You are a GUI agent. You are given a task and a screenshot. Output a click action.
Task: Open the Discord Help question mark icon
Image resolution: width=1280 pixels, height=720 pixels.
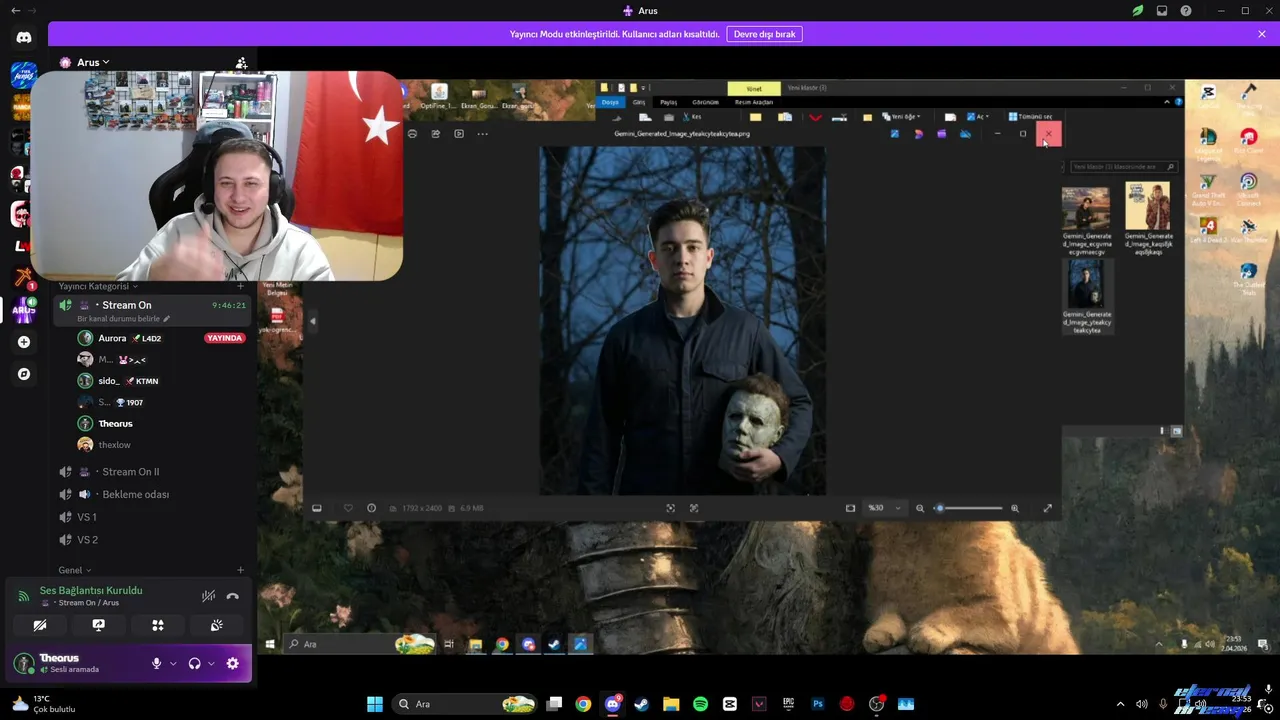(1186, 11)
